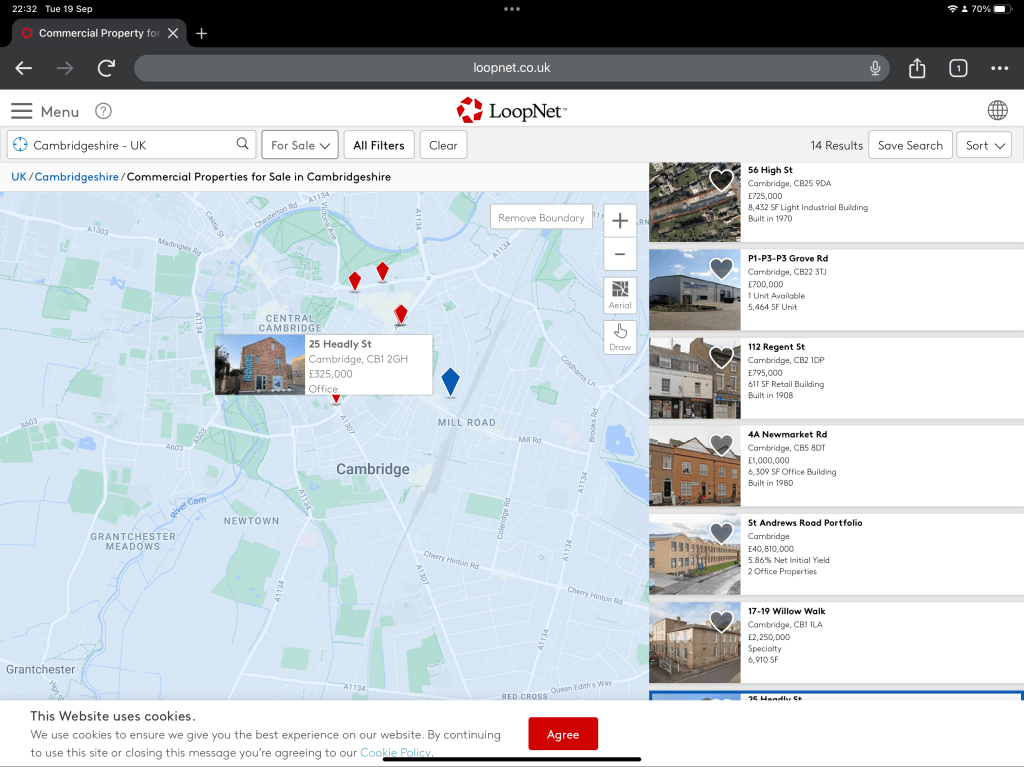Screen dimensions: 1024x767
Task: Click the 14 Results count
Action: pos(837,145)
